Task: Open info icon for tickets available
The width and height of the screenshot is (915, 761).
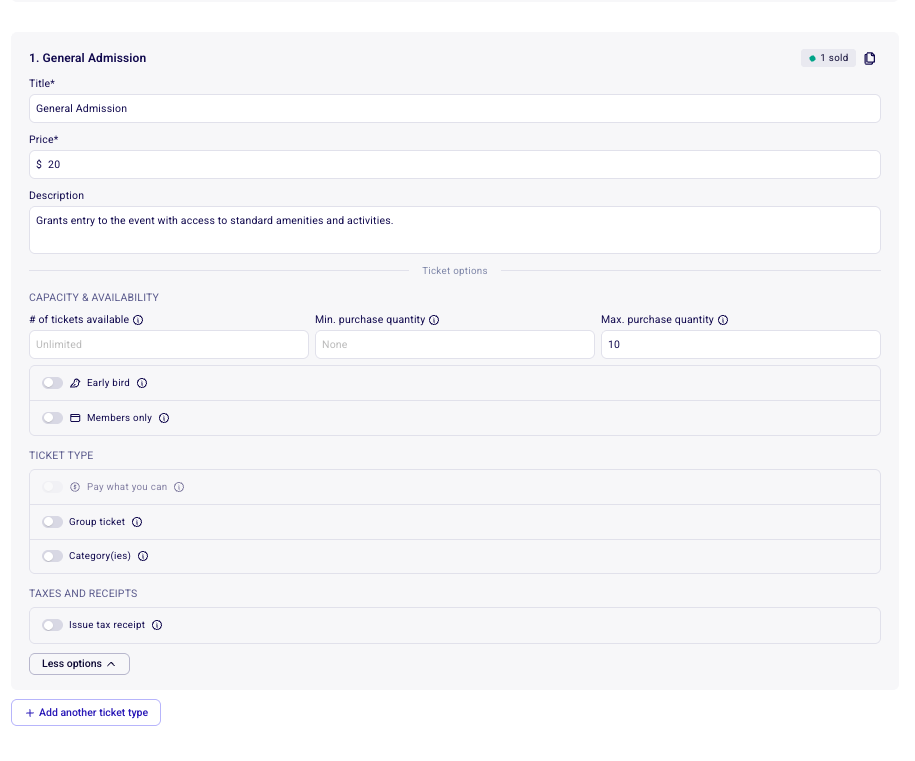Action: click(x=138, y=320)
